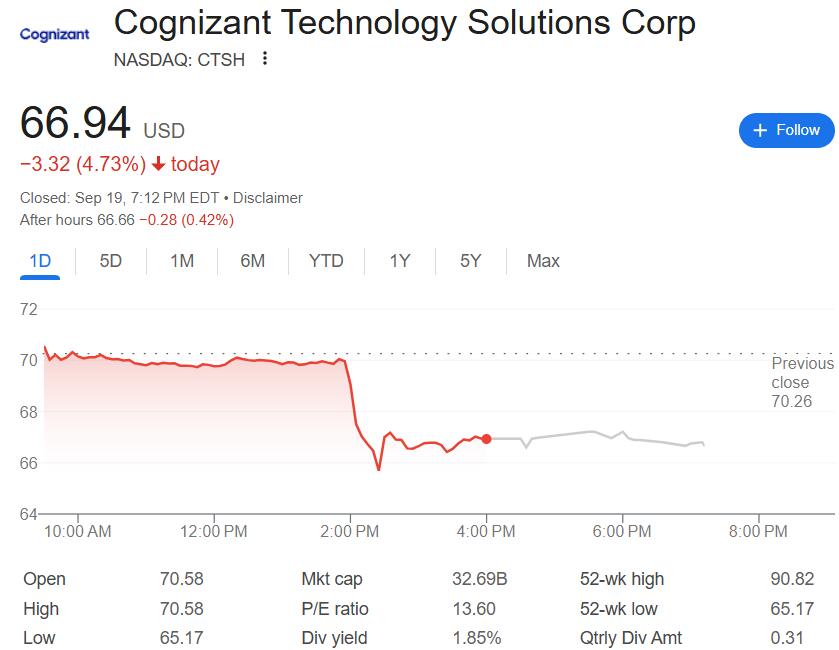The image size is (839, 650).
Task: Show the 6M chart range
Action: (253, 261)
